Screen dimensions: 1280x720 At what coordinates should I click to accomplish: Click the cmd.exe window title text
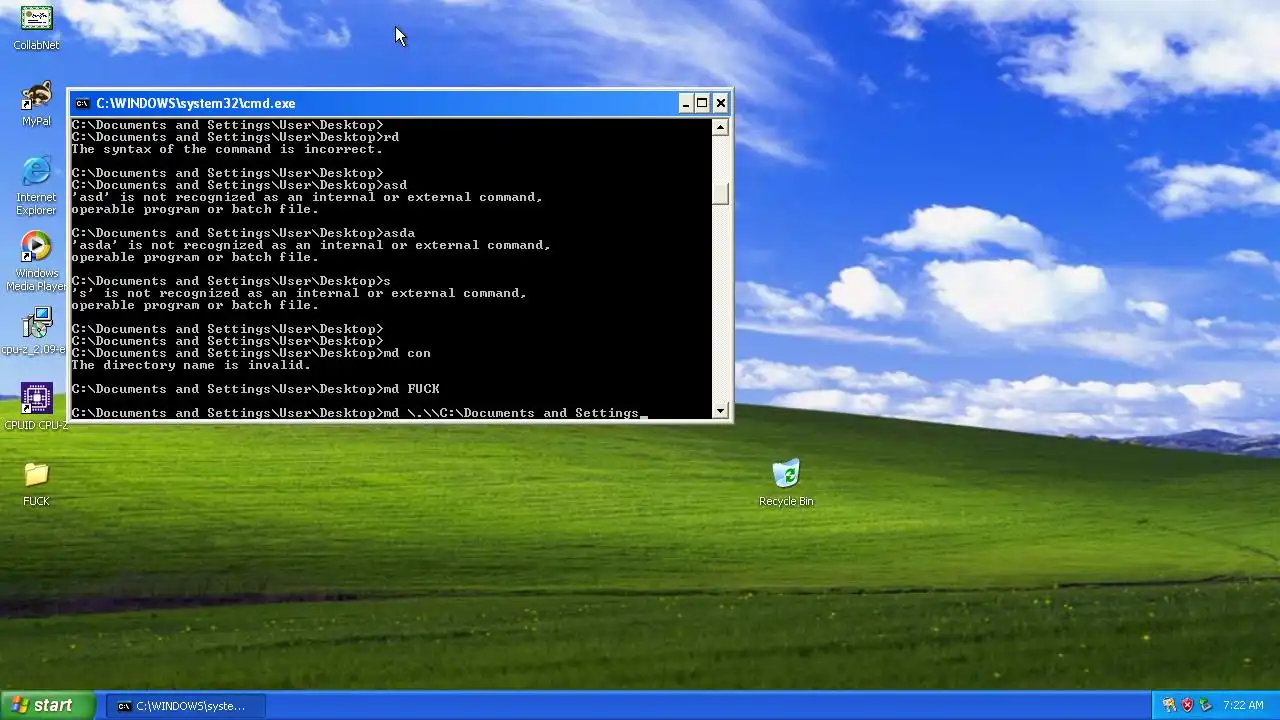click(196, 103)
